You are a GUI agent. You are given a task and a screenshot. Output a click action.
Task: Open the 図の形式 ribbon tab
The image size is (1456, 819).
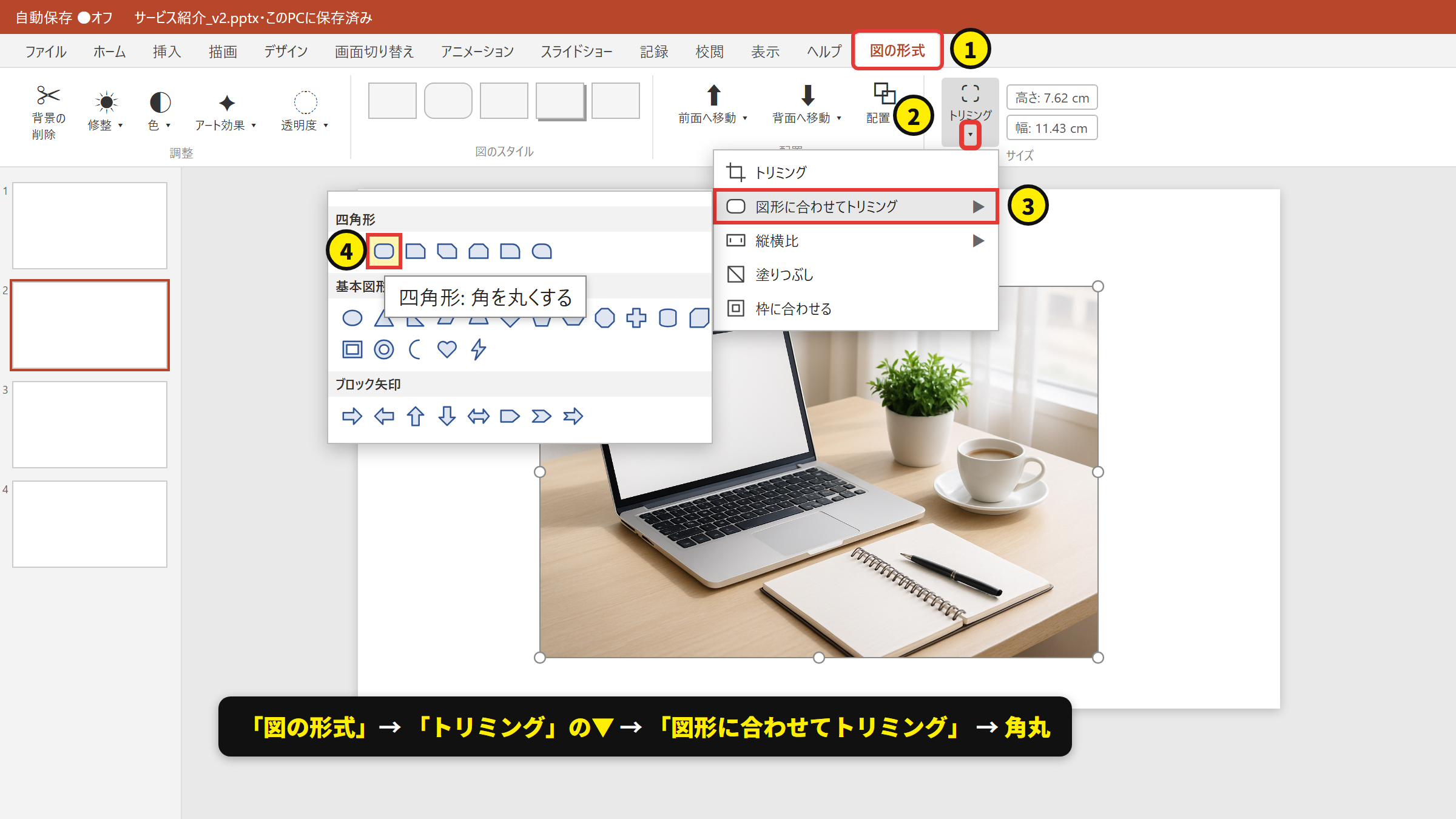897,50
